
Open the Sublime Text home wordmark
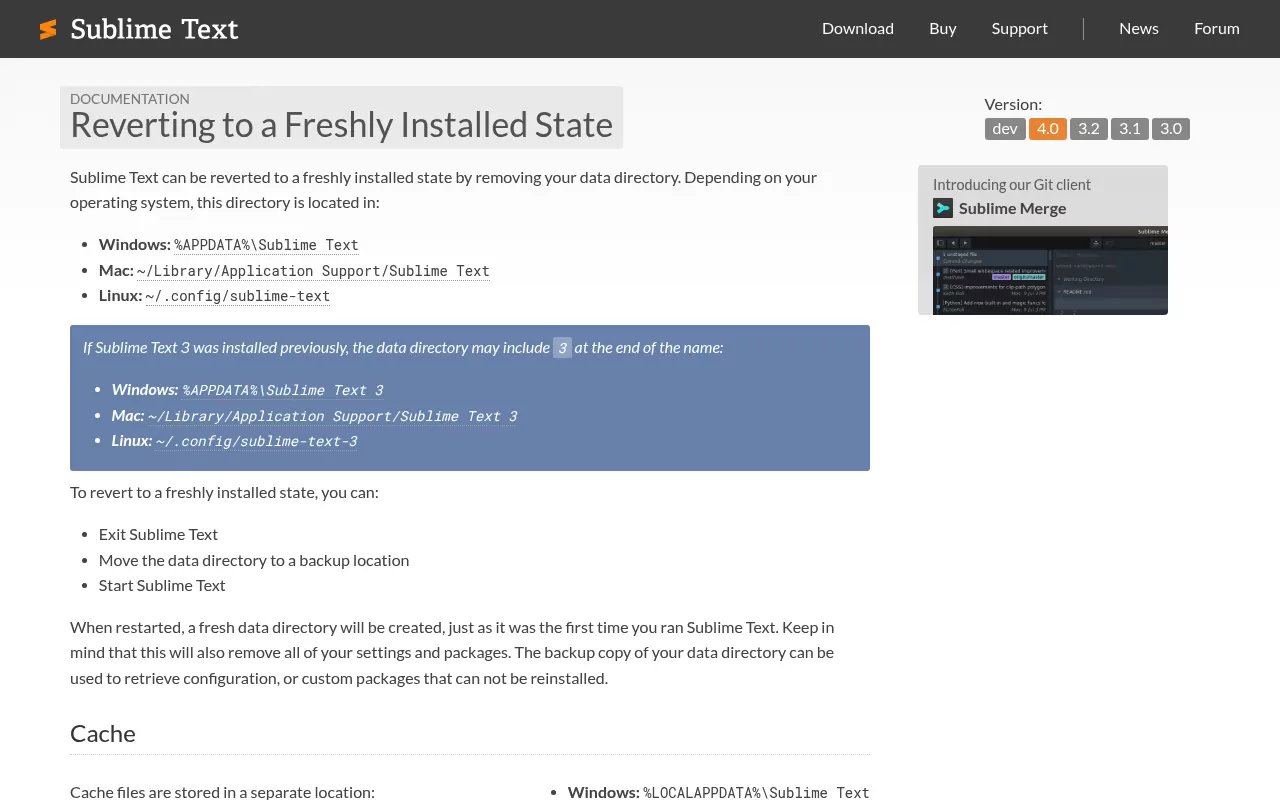(154, 29)
